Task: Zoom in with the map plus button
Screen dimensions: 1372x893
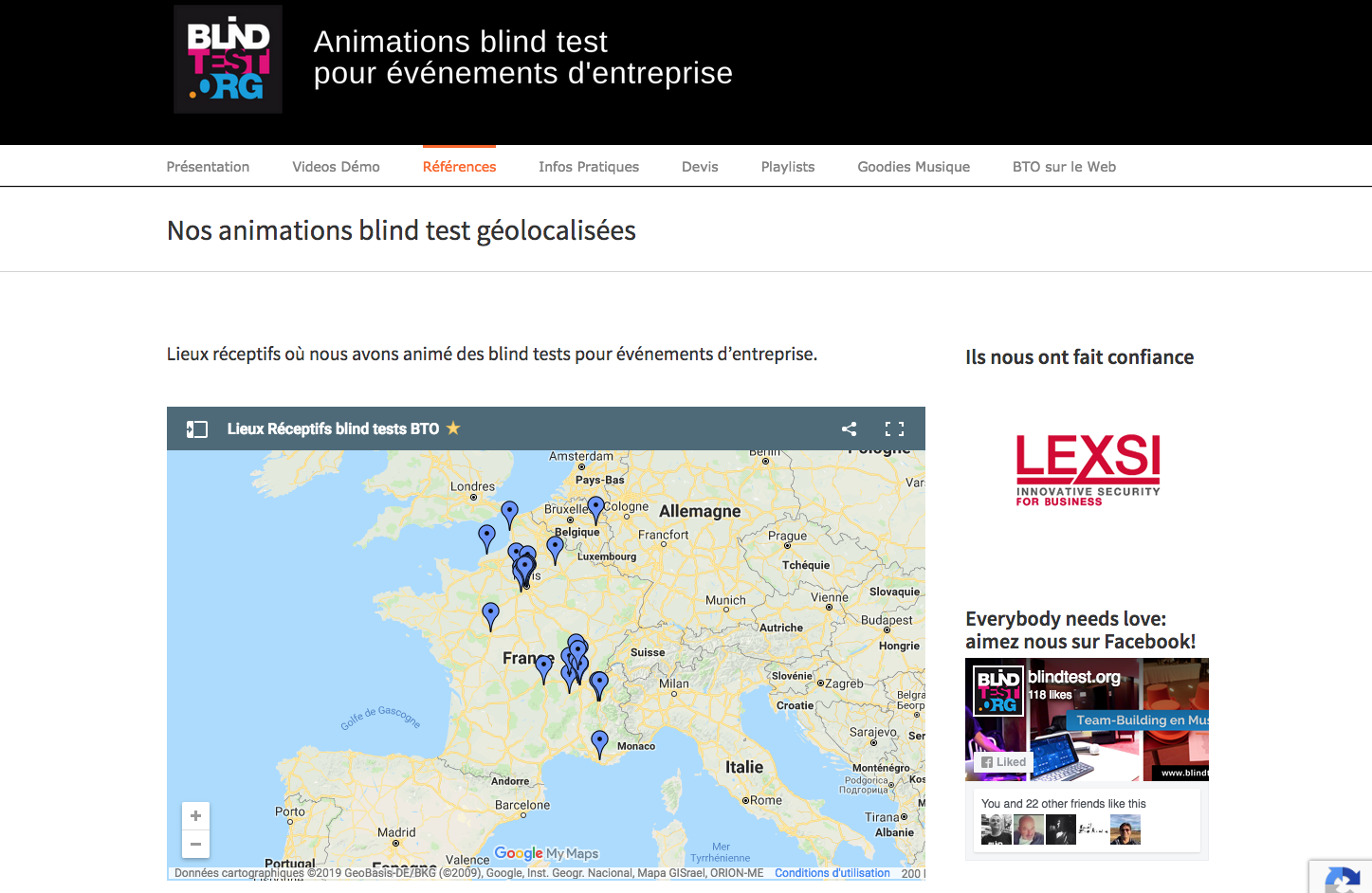Action: (x=195, y=816)
